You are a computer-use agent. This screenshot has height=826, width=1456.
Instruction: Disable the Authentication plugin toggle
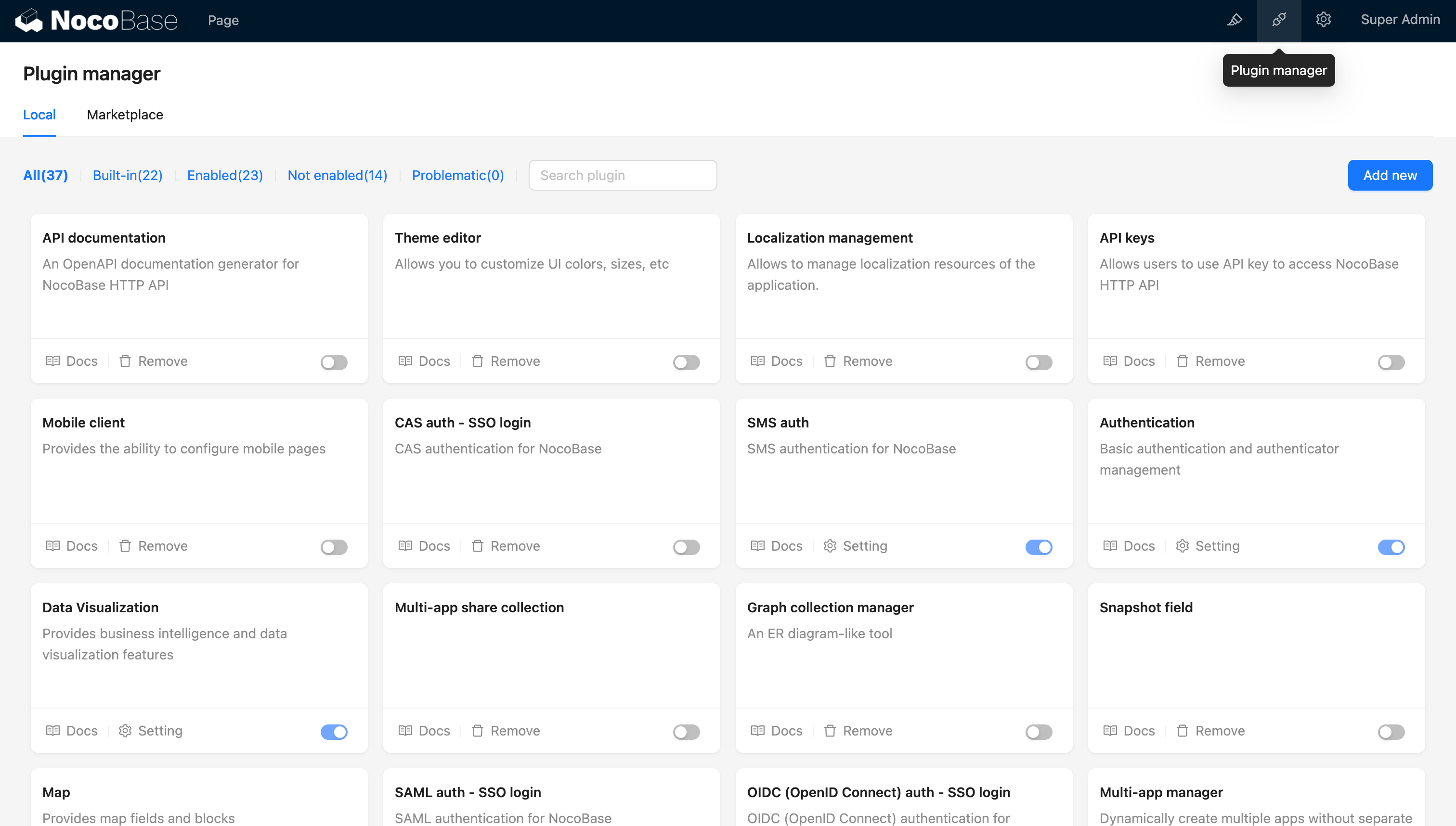click(1391, 547)
